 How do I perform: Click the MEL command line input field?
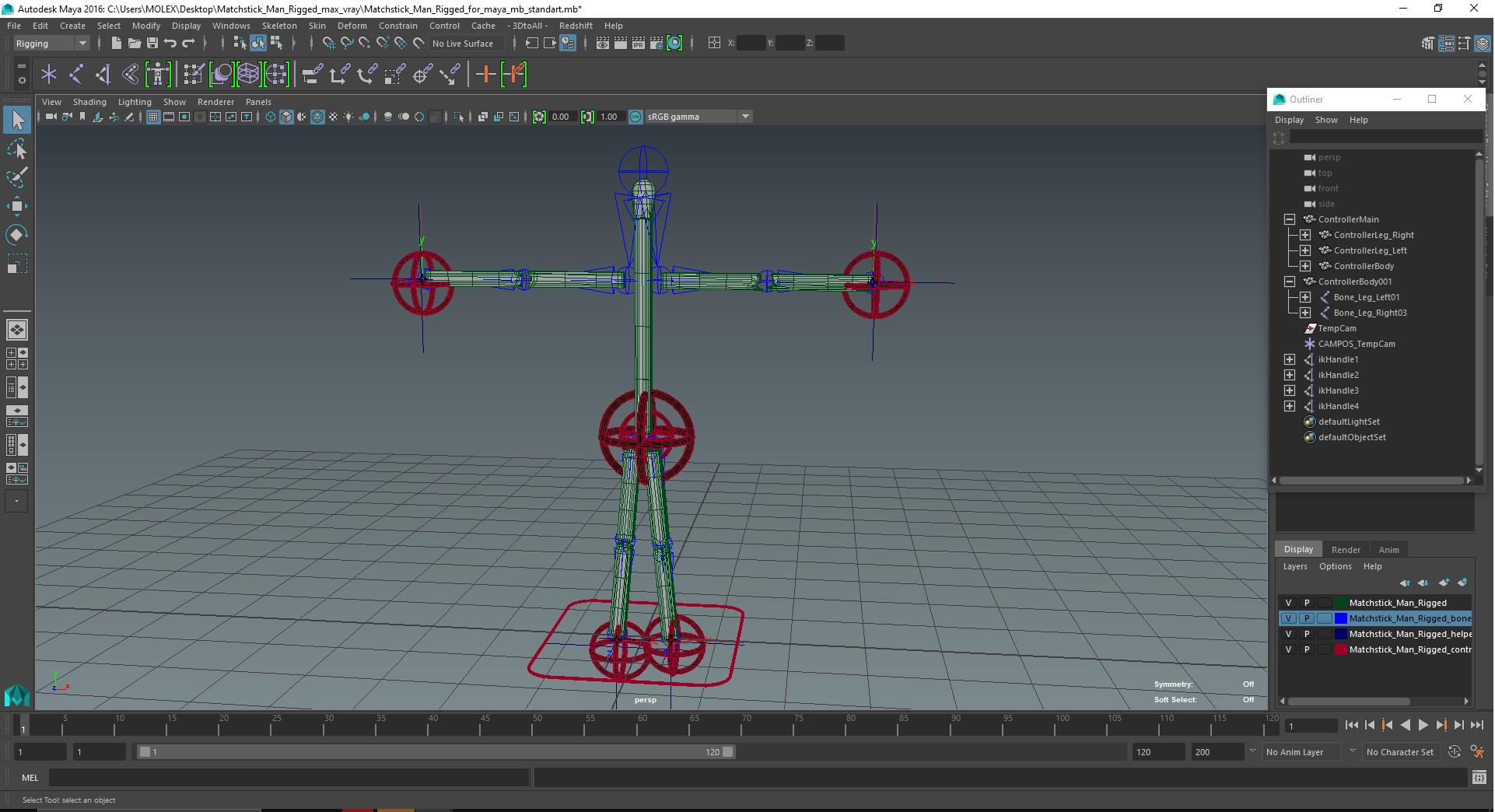click(x=289, y=778)
